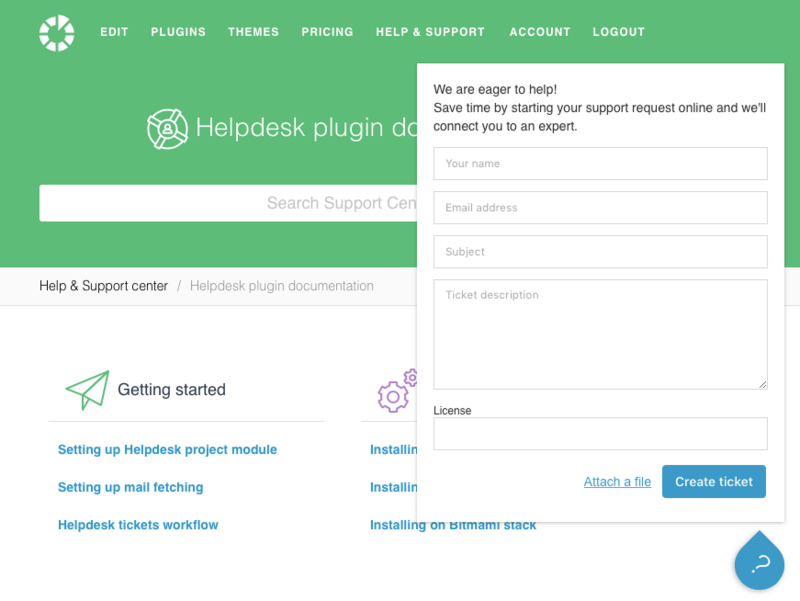Open the PLUGINS menu item

coord(178,31)
